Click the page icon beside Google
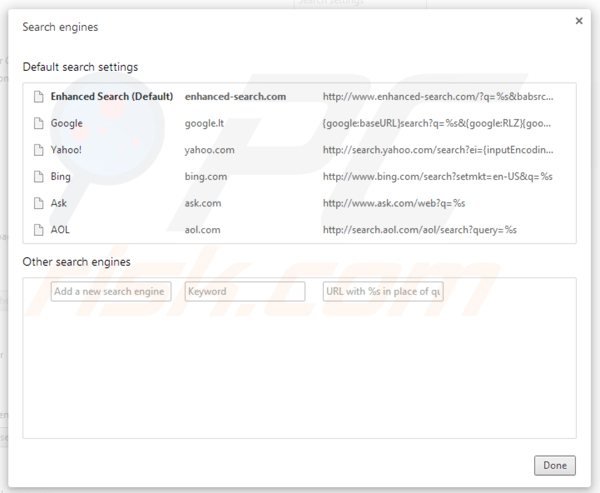The image size is (600, 493). 38,123
